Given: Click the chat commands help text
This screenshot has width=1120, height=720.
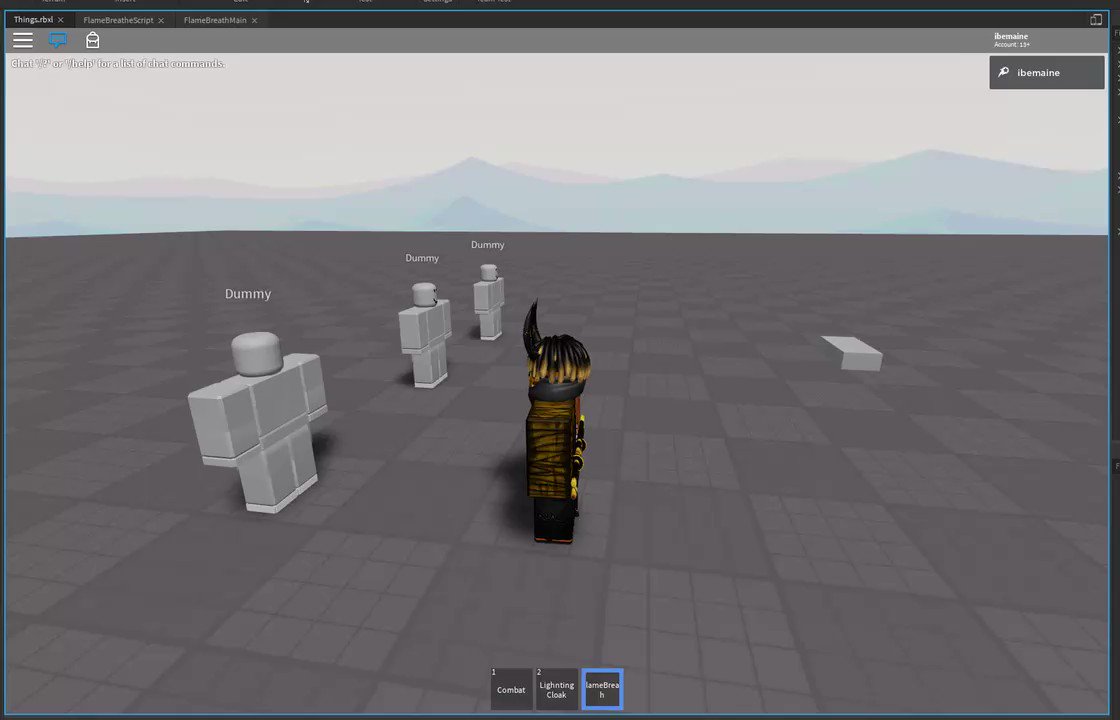Looking at the screenshot, I should pyautogui.click(x=118, y=64).
